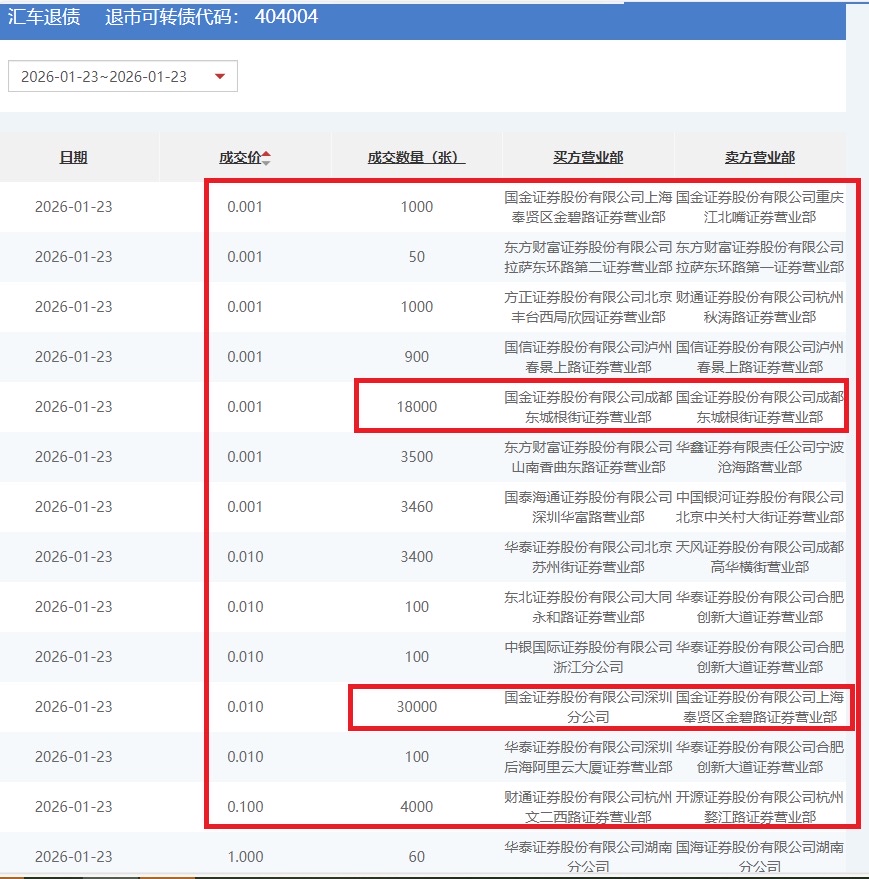Image resolution: width=869 pixels, height=879 pixels.
Task: Click seller 东方财富拉萨东环路第一证券营业部
Action: point(760,257)
